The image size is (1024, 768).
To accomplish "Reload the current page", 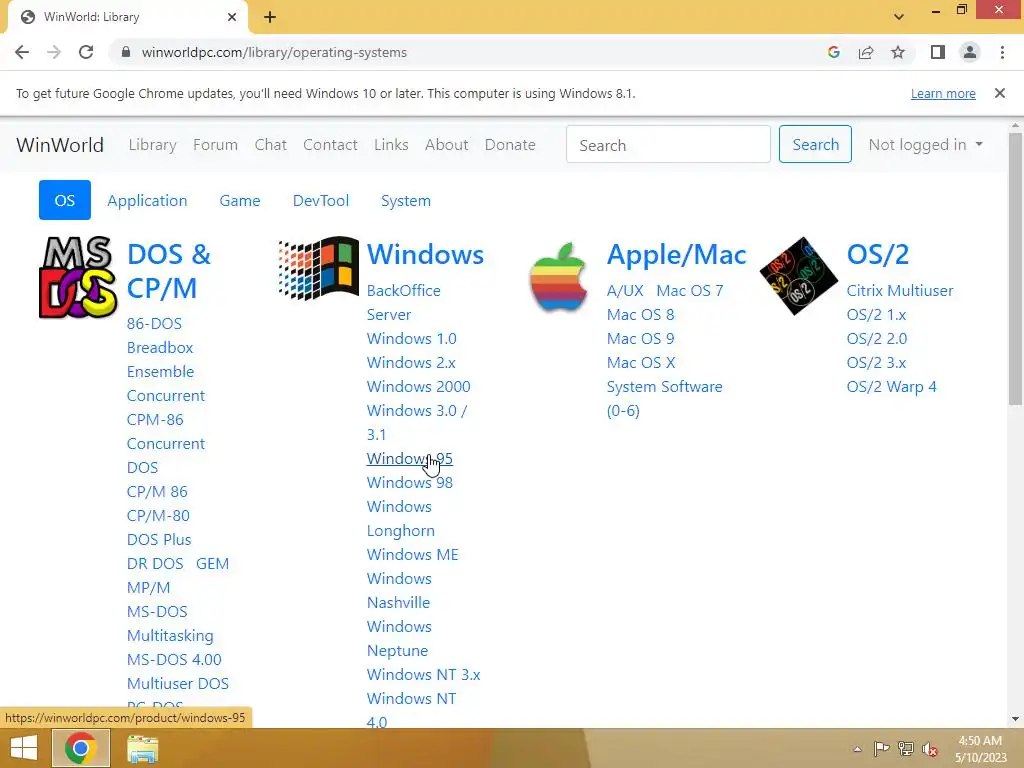I will 86,52.
